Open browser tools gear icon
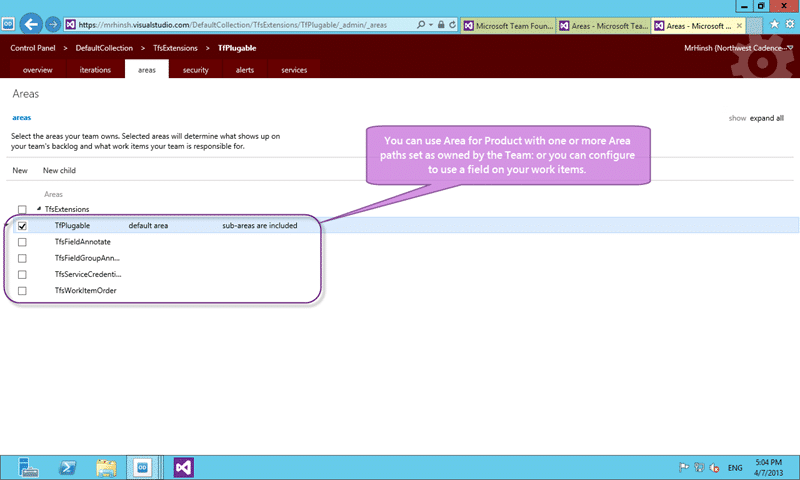Viewport: 800px width, 480px height. pyautogui.click(x=790, y=24)
